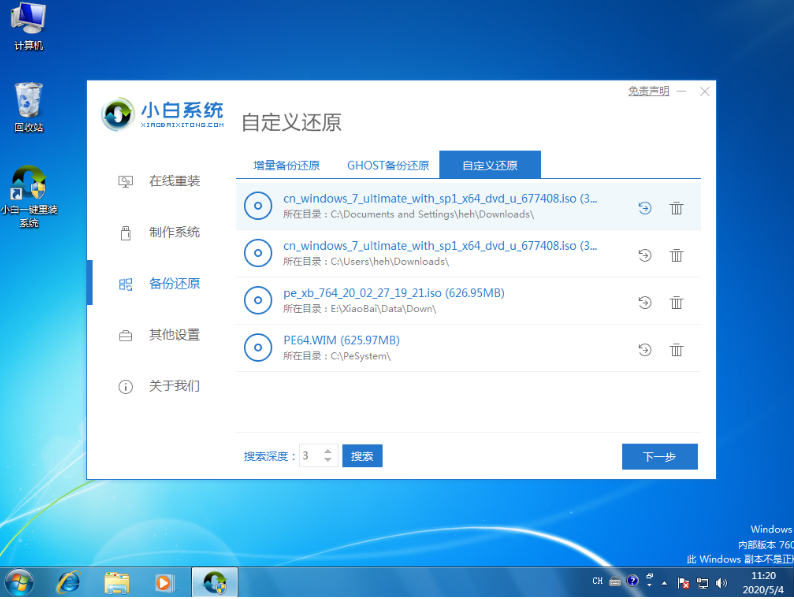
Task: Switch to GHOST备份还原 tab
Action: (x=388, y=165)
